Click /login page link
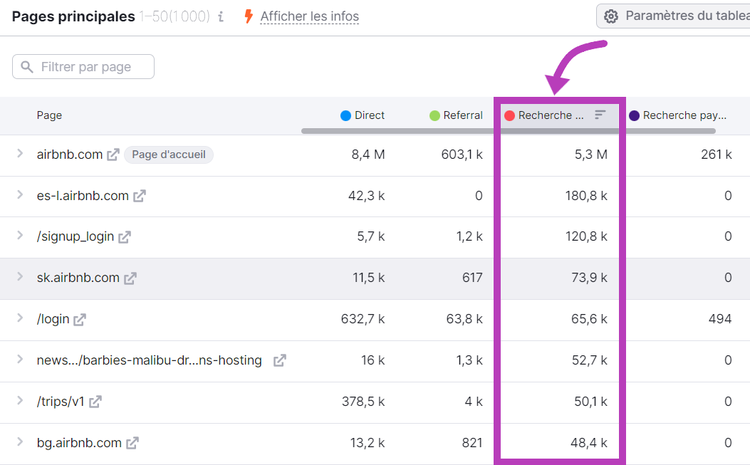The image size is (750, 465). pos(53,319)
